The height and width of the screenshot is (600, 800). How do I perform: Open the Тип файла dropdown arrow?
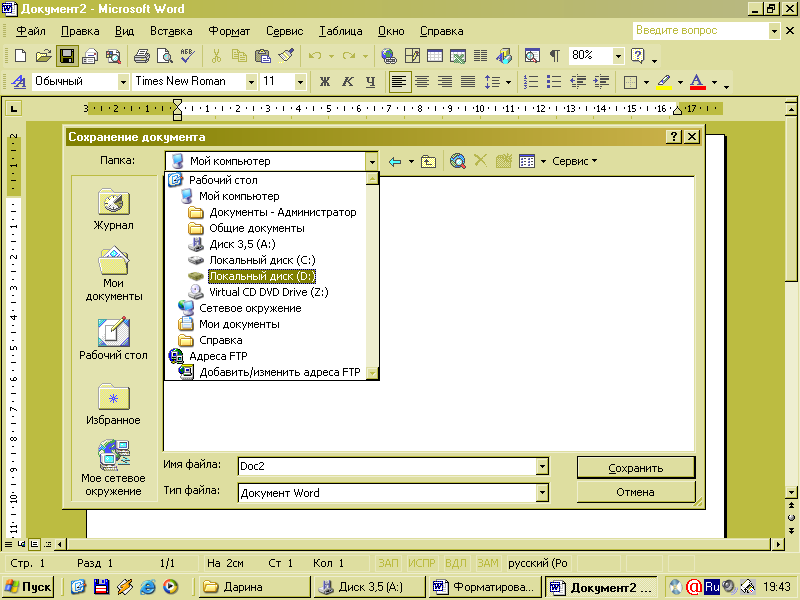[542, 493]
